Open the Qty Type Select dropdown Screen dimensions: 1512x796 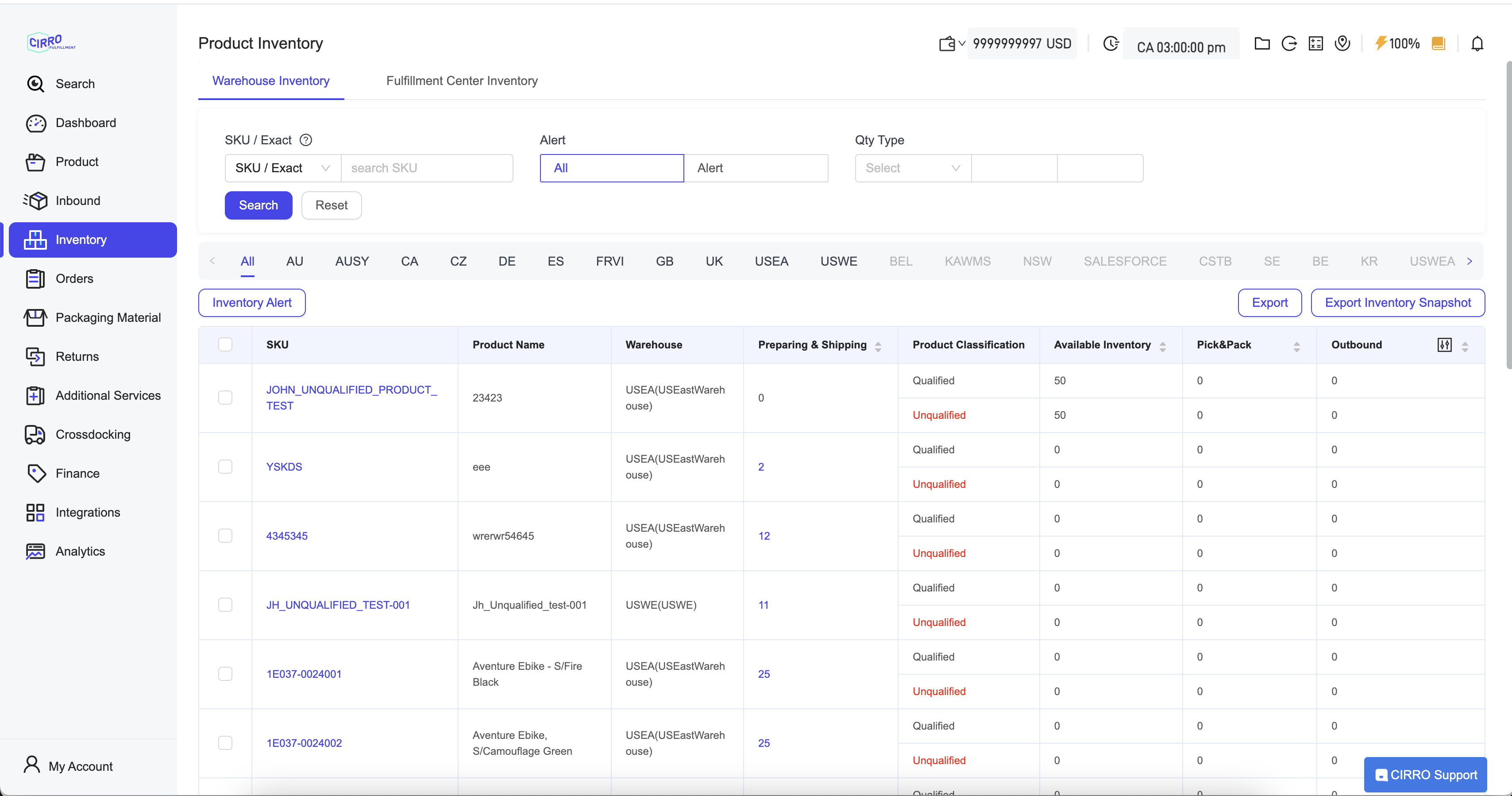click(912, 169)
